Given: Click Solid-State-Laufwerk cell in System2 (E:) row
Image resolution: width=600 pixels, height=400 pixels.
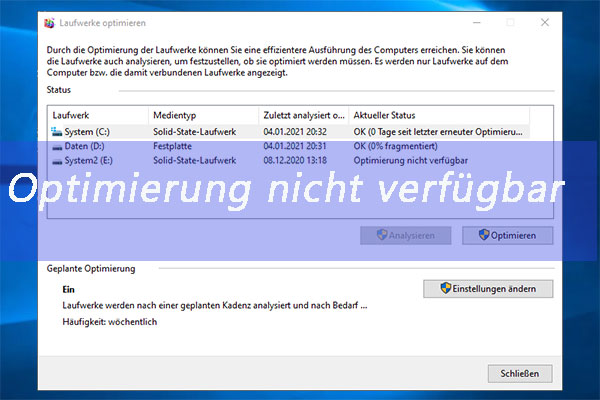Looking at the screenshot, I should 194,160.
